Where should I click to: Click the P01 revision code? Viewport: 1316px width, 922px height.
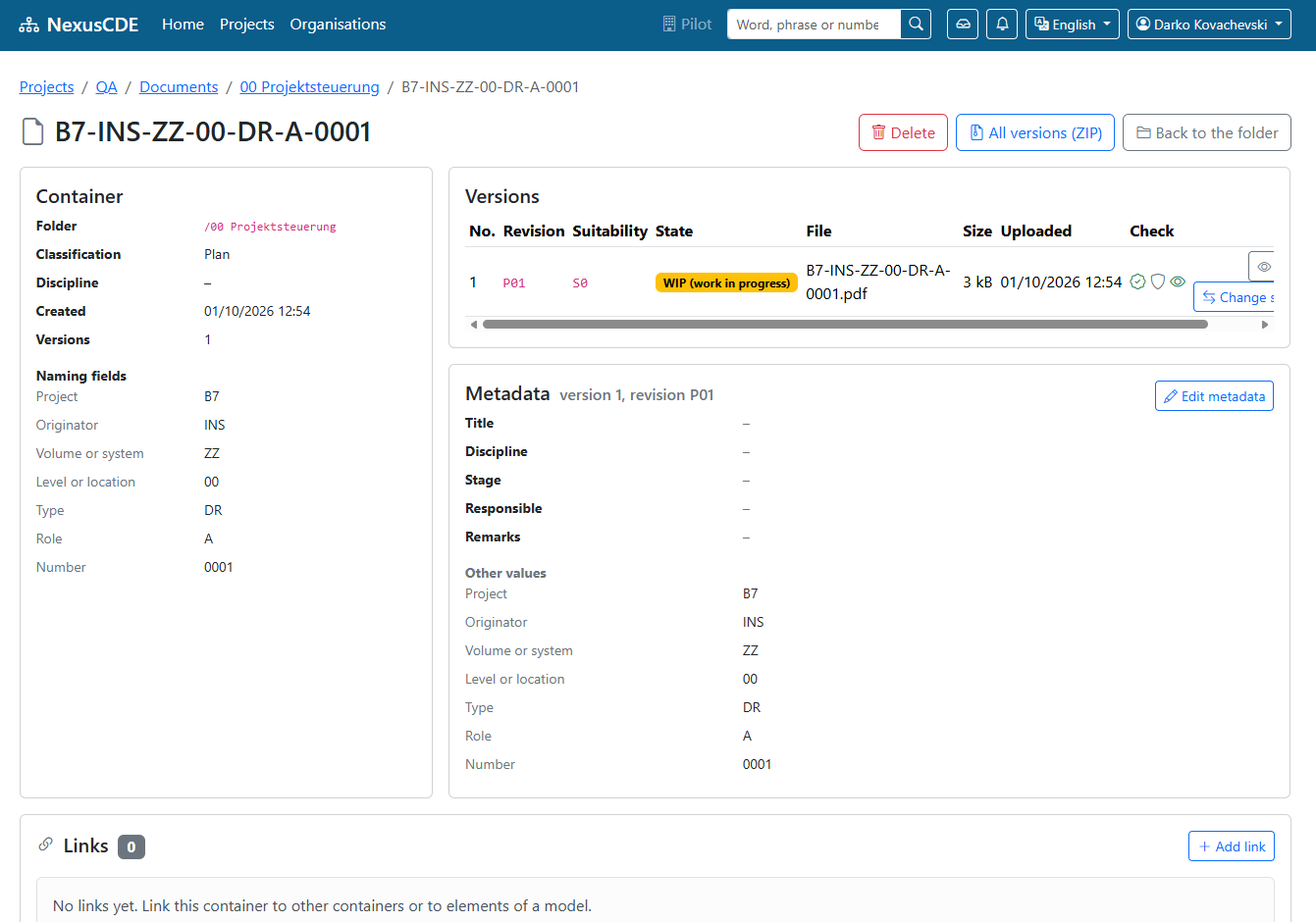pyautogui.click(x=514, y=282)
